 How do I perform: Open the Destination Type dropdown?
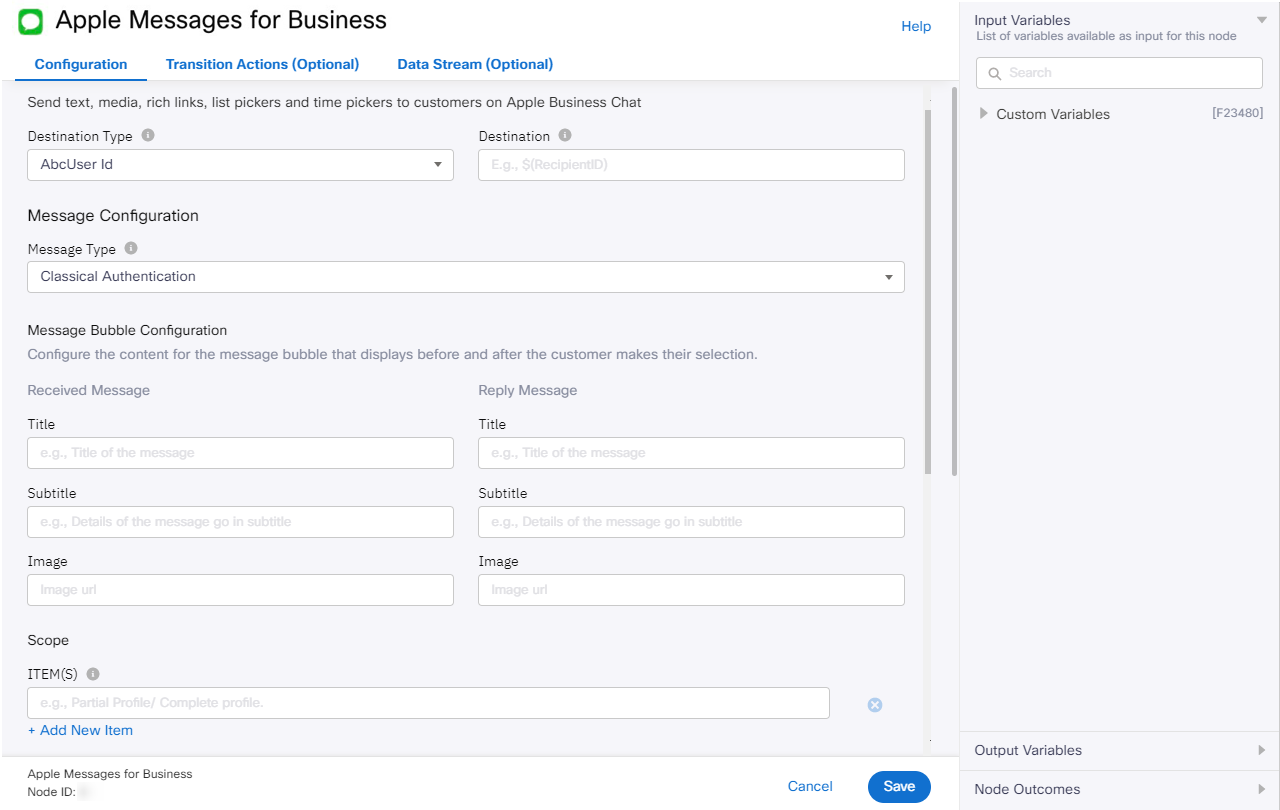240,165
